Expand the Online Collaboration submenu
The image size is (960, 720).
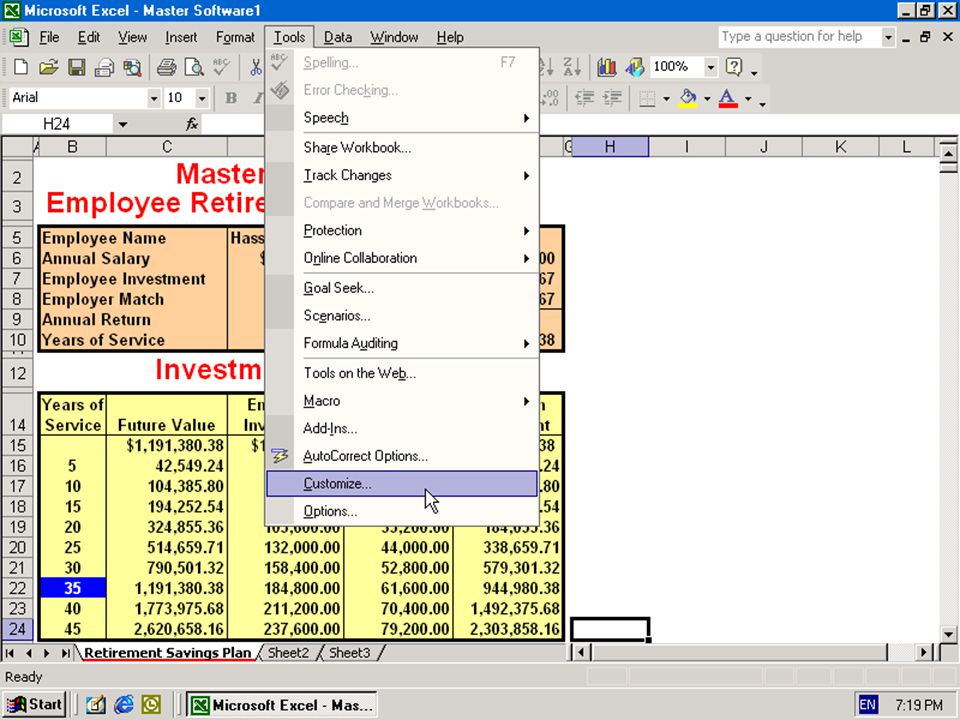(x=402, y=258)
